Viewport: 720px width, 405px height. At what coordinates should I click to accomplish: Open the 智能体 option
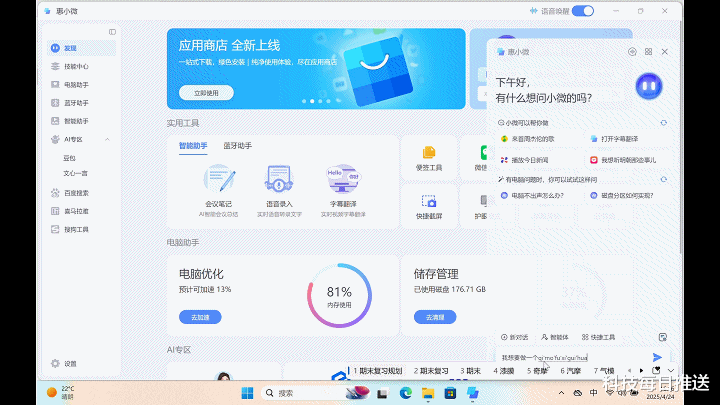(555, 337)
